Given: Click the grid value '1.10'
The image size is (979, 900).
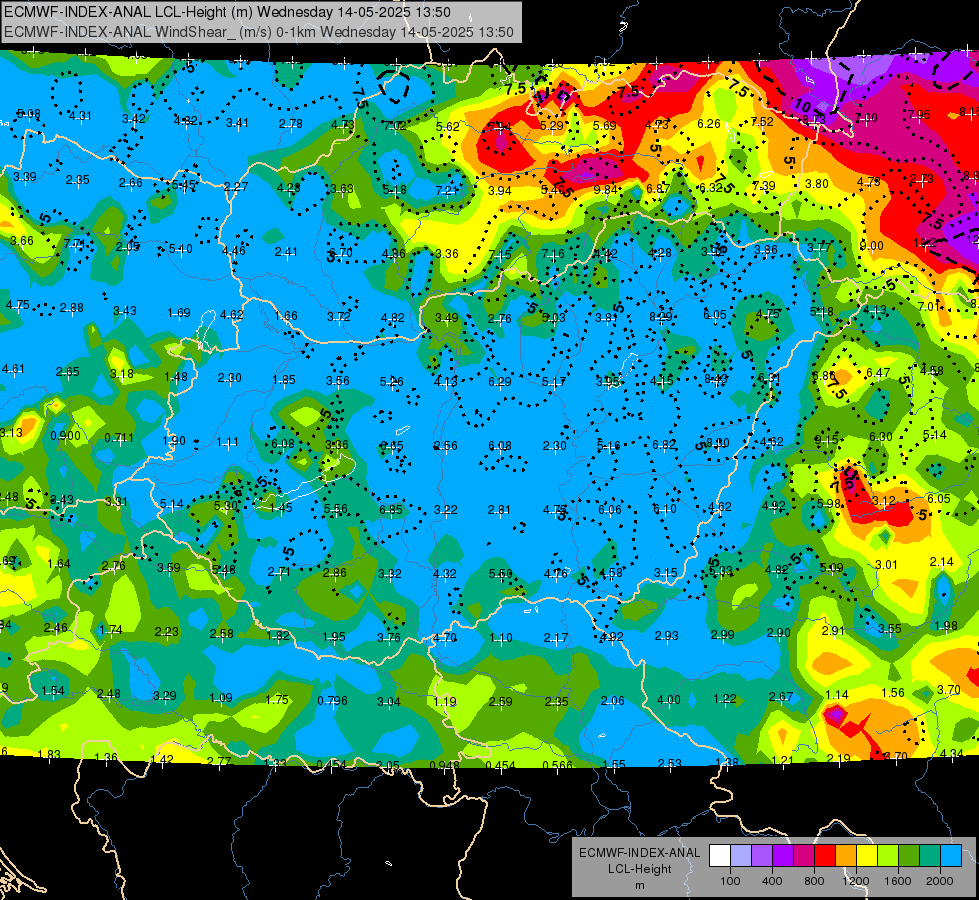Looking at the screenshot, I should pos(501,637).
